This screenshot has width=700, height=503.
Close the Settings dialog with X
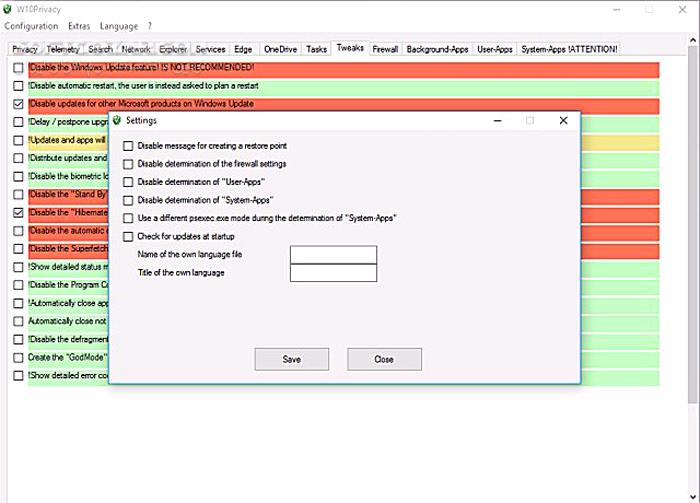click(563, 121)
